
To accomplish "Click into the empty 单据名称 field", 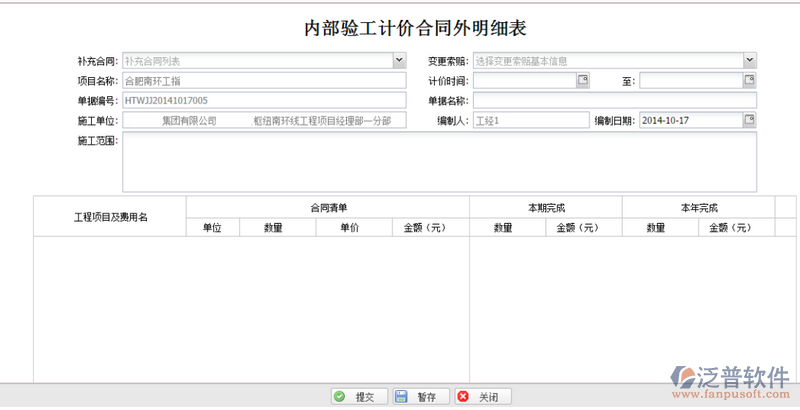I will 614,100.
